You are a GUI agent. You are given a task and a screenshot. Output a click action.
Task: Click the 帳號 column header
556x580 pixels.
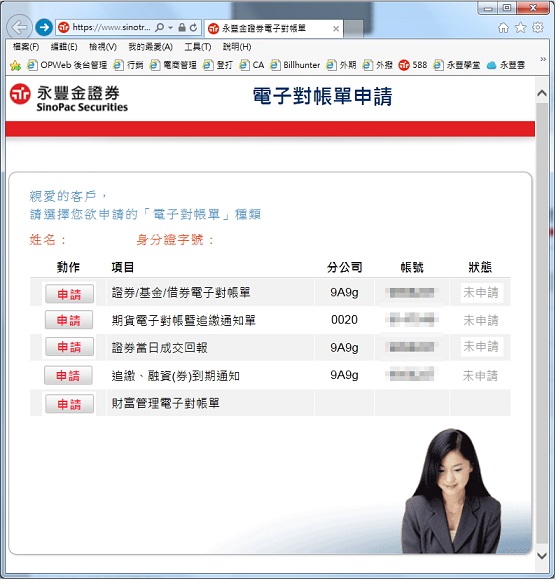(412, 267)
